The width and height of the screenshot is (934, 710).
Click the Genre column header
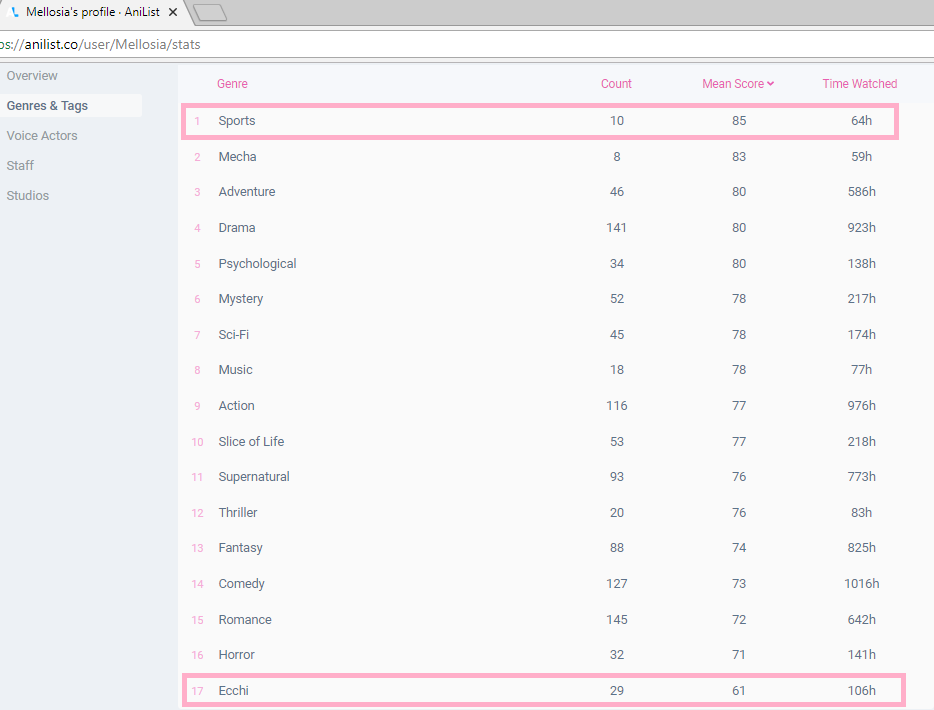[x=232, y=84]
